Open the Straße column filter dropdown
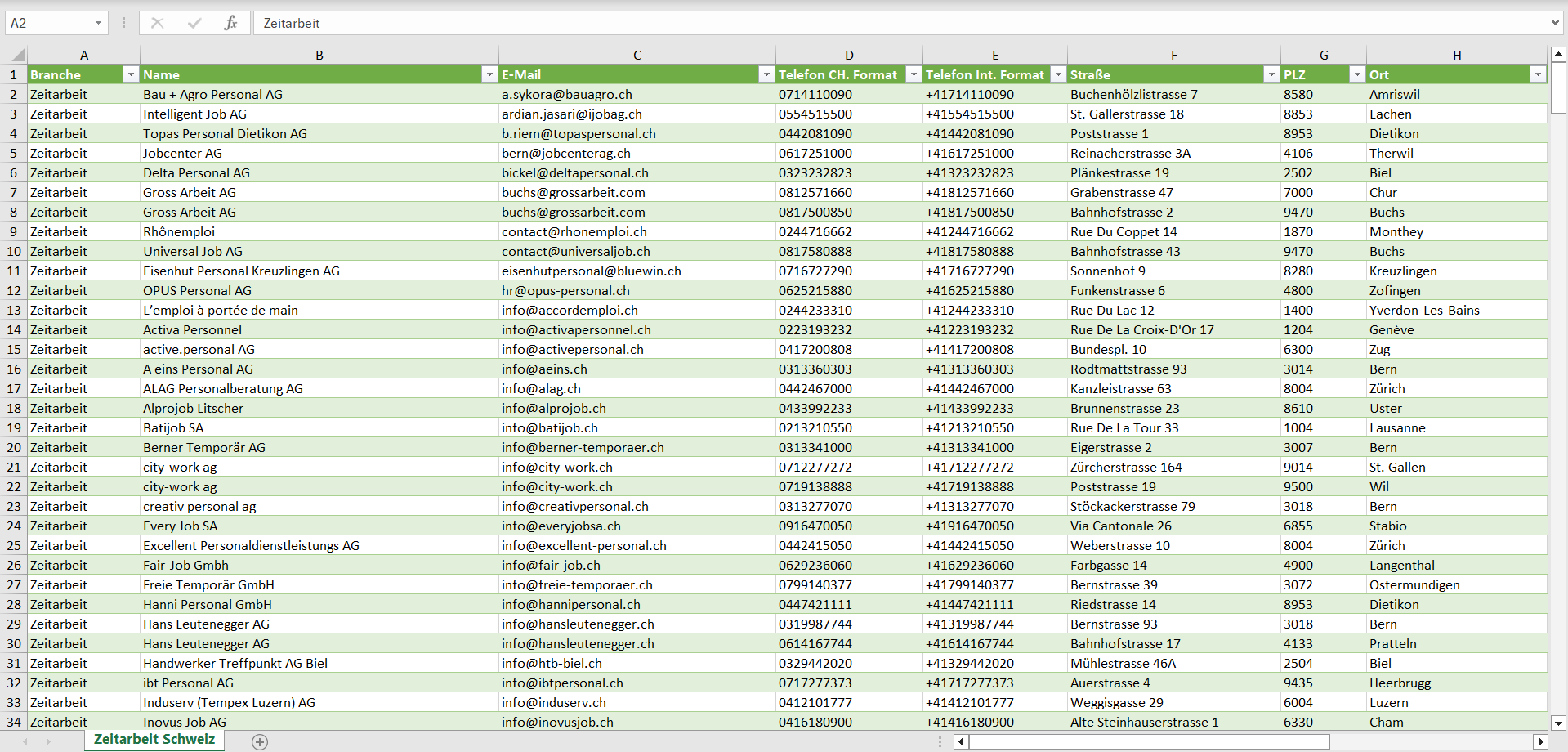Screen dimensions: 1568x752 1271,74
